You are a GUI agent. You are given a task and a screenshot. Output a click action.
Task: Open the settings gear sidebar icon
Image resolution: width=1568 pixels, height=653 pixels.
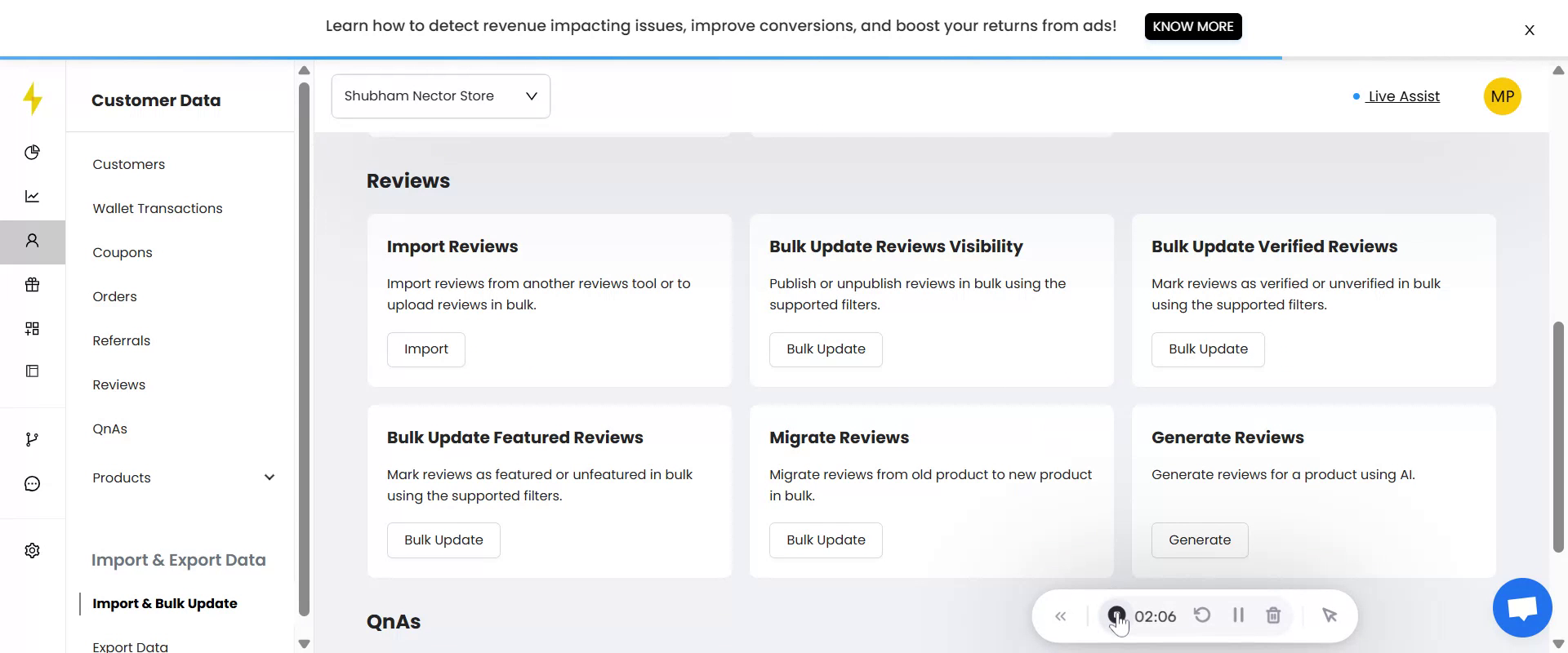(32, 551)
